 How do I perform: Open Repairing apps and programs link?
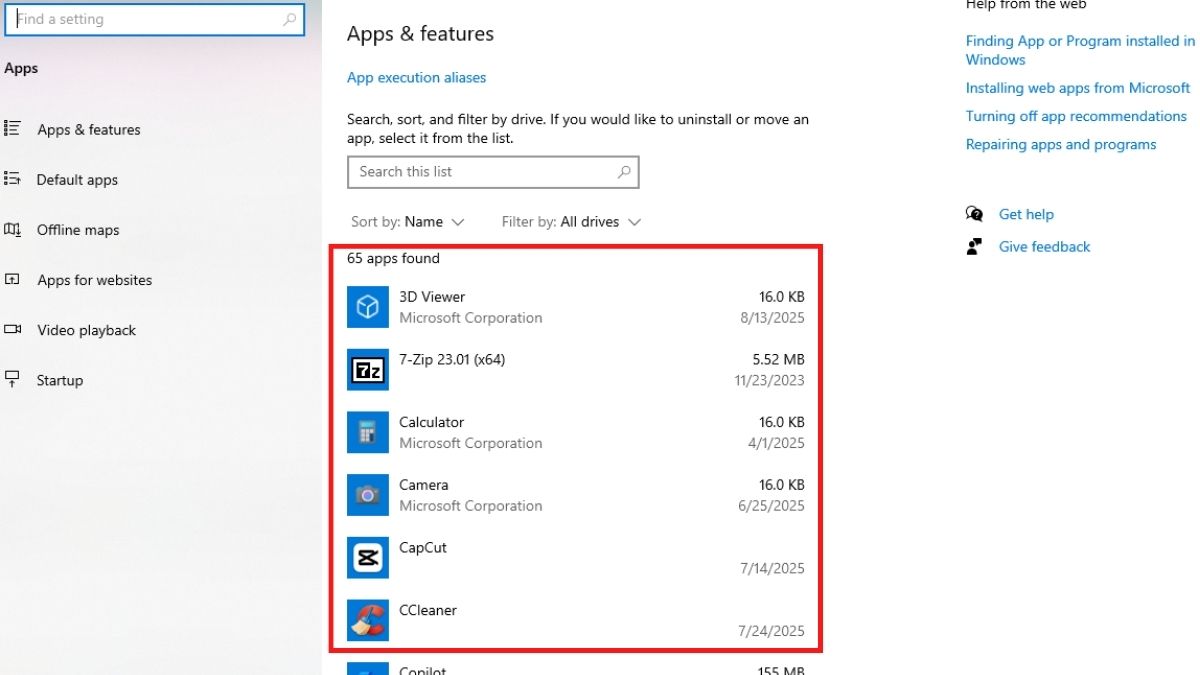[1061, 144]
